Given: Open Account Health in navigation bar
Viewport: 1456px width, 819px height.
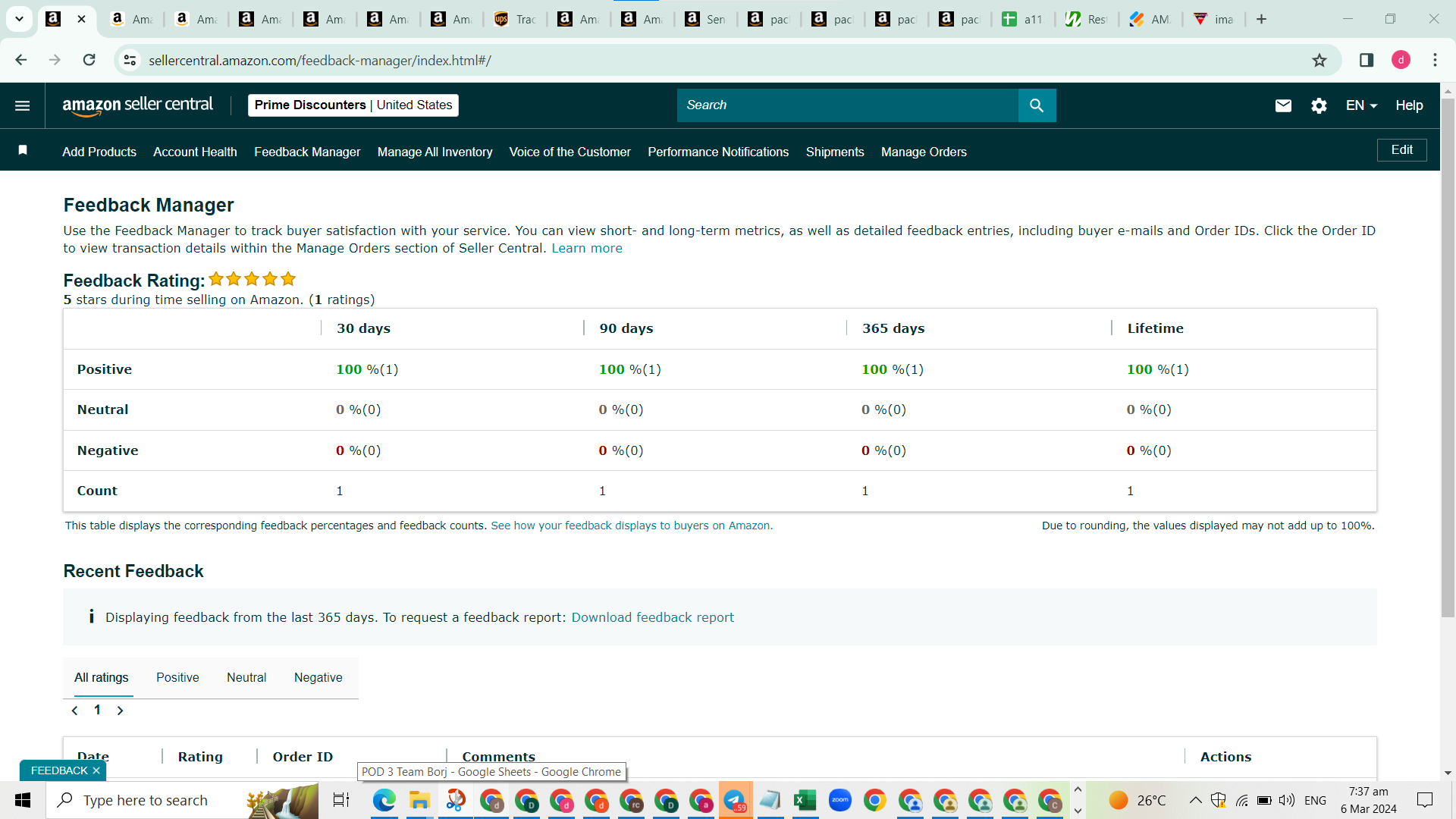Looking at the screenshot, I should point(195,152).
